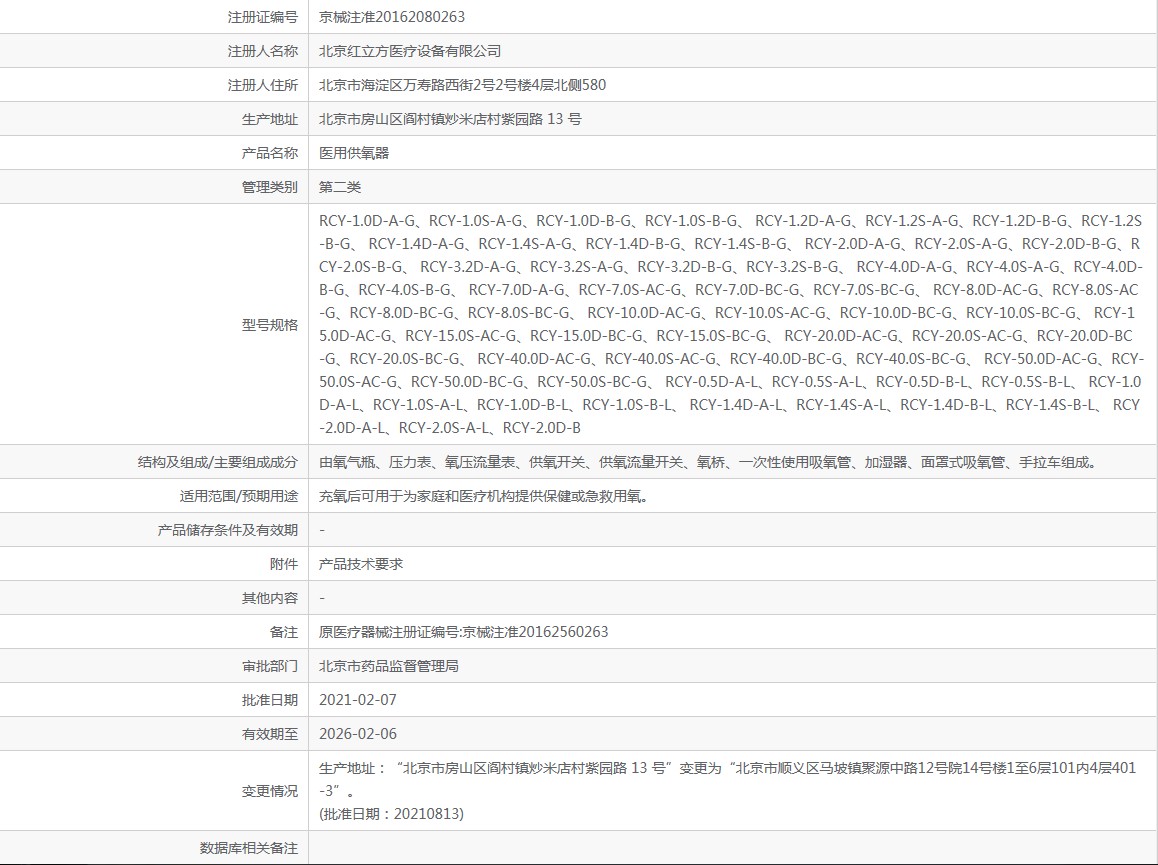Select the 生产地址 label
The height and width of the screenshot is (865, 1158).
pyautogui.click(x=270, y=119)
